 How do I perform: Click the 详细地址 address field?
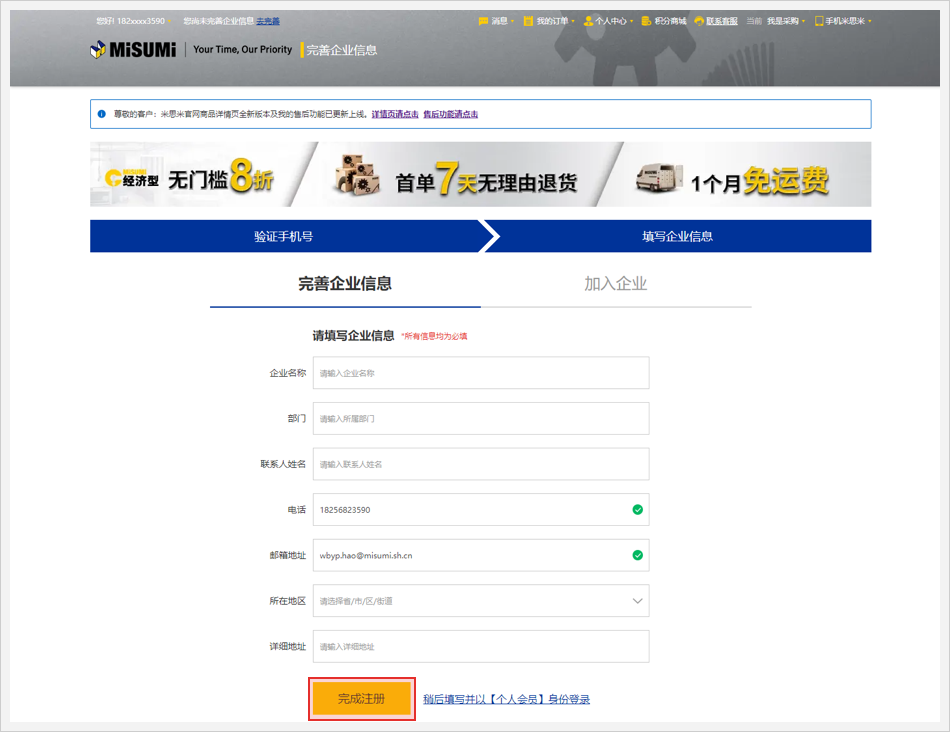click(x=480, y=647)
